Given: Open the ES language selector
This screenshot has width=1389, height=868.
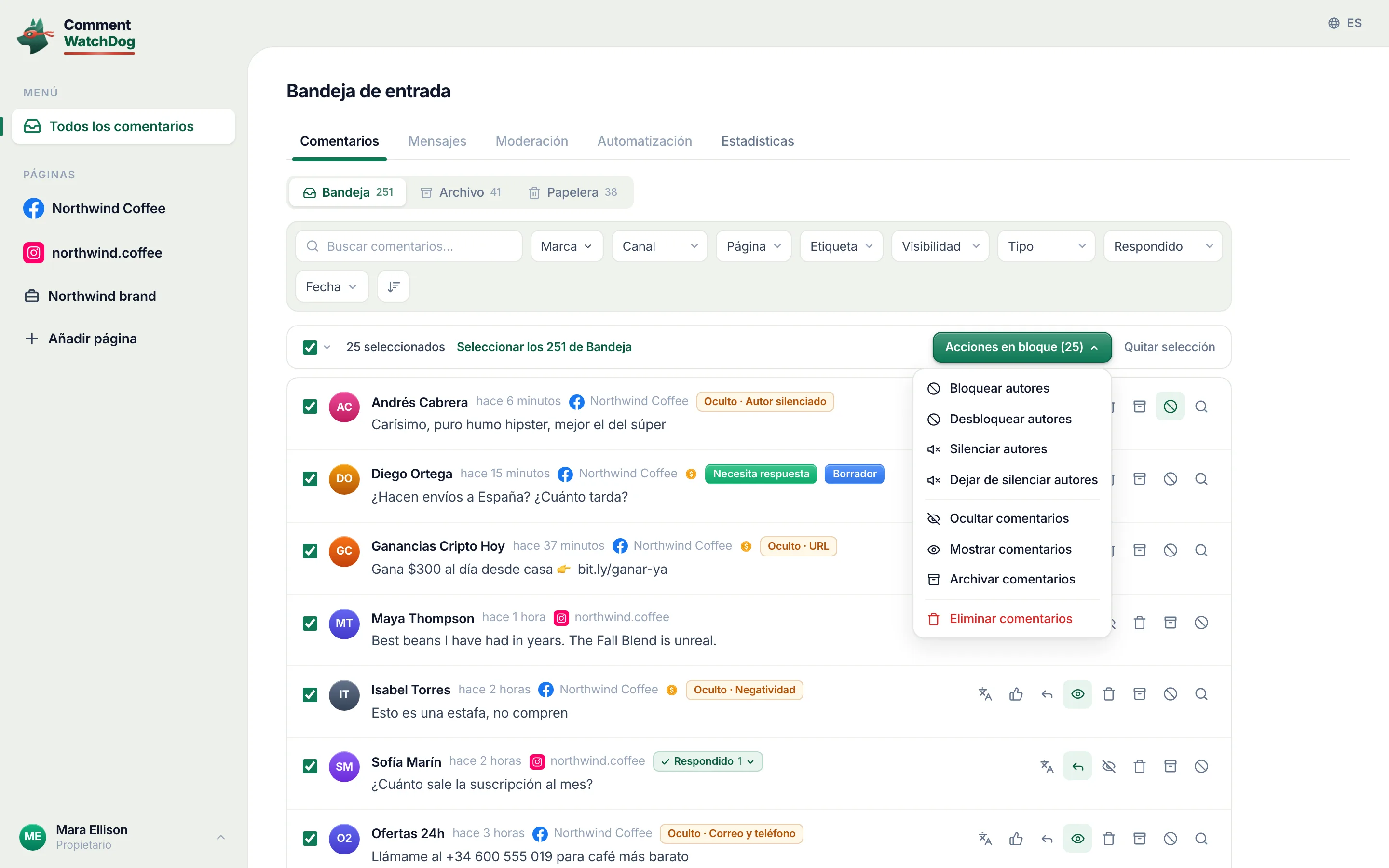Looking at the screenshot, I should (x=1345, y=23).
